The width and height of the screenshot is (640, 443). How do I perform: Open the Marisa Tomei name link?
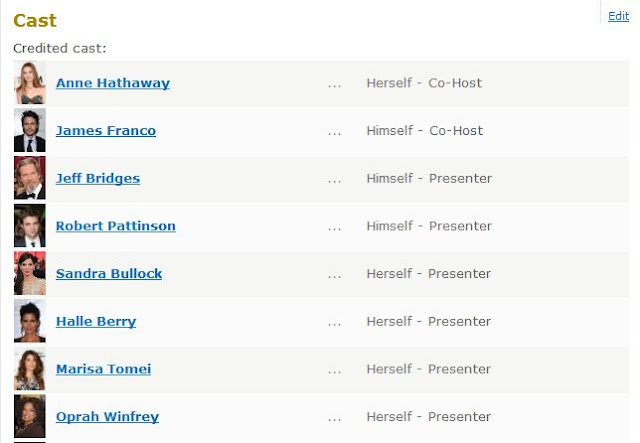[x=103, y=369]
